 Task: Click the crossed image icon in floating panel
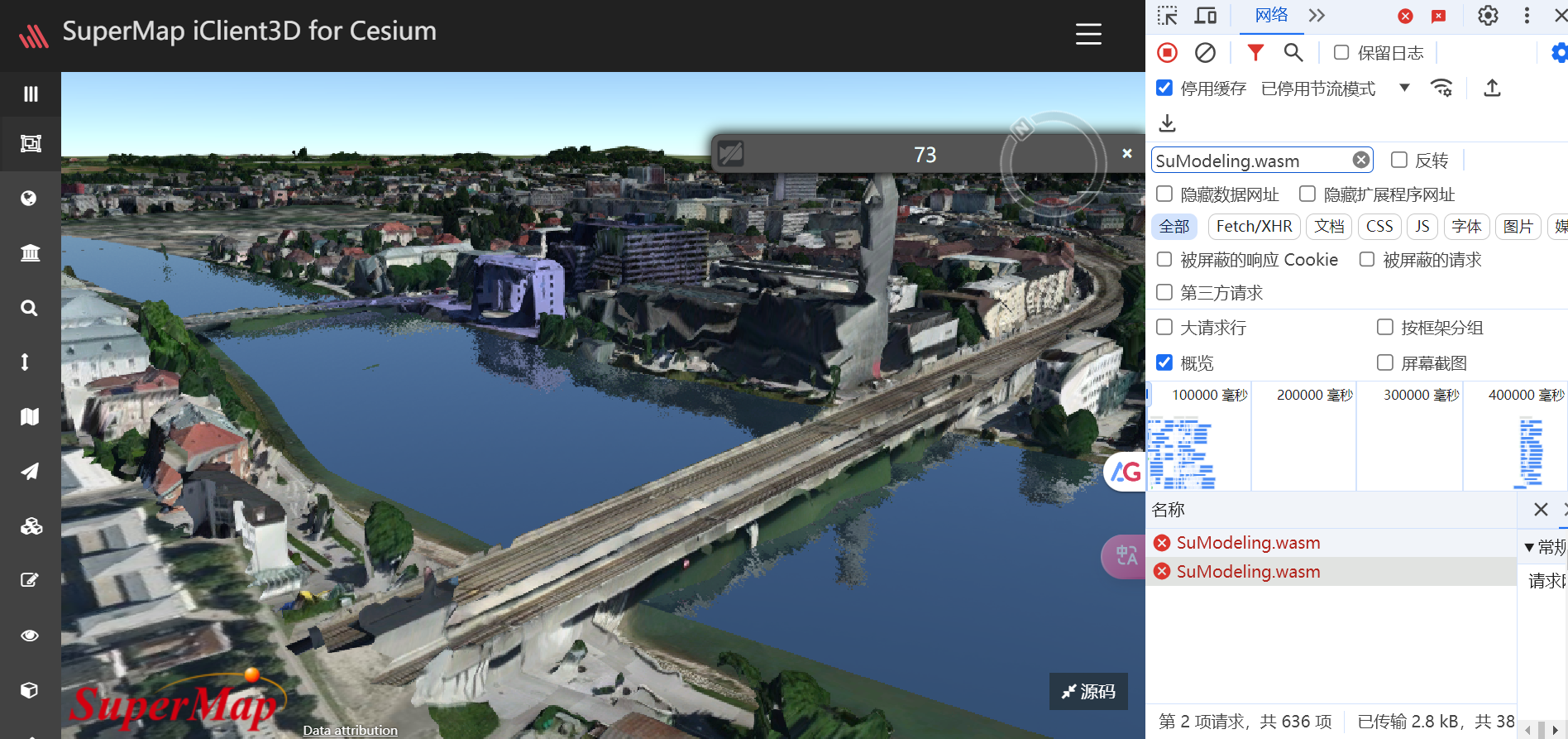731,154
